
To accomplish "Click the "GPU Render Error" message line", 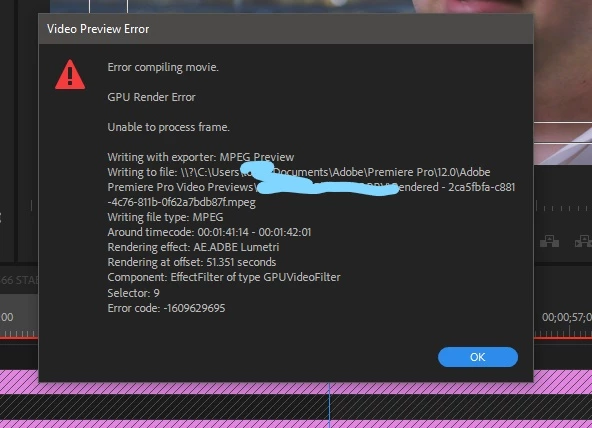I will [151, 97].
